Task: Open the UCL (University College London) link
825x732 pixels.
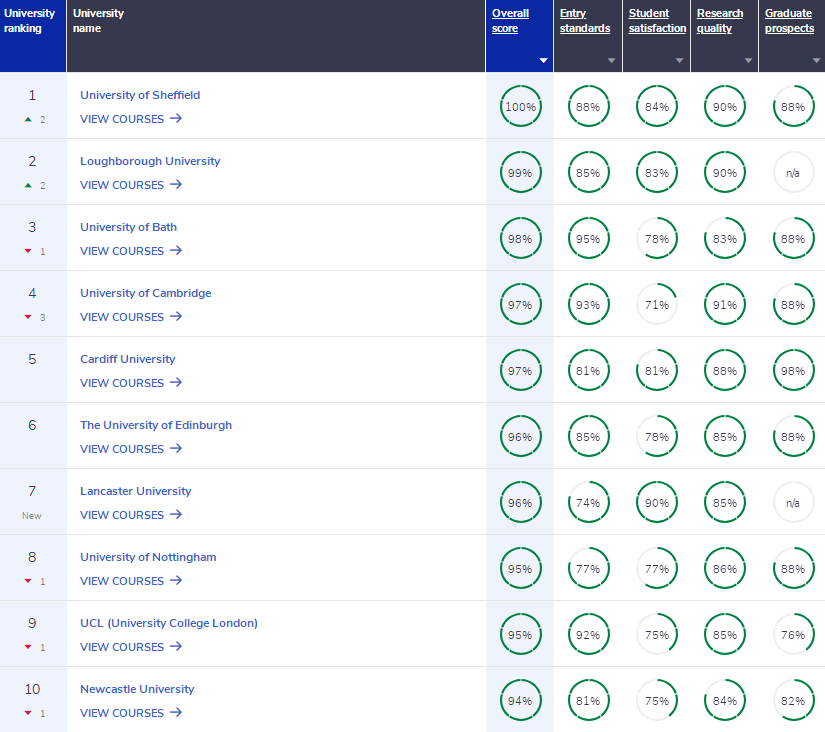Action: 169,623
